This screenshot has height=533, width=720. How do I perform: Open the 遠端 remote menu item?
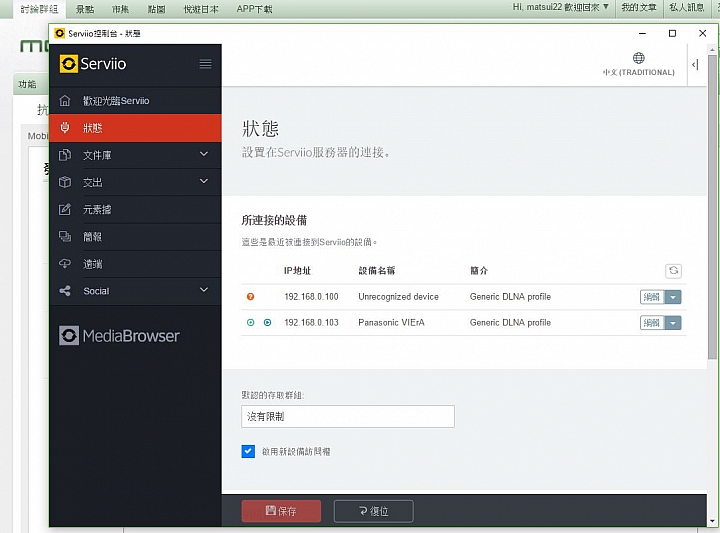click(135, 264)
